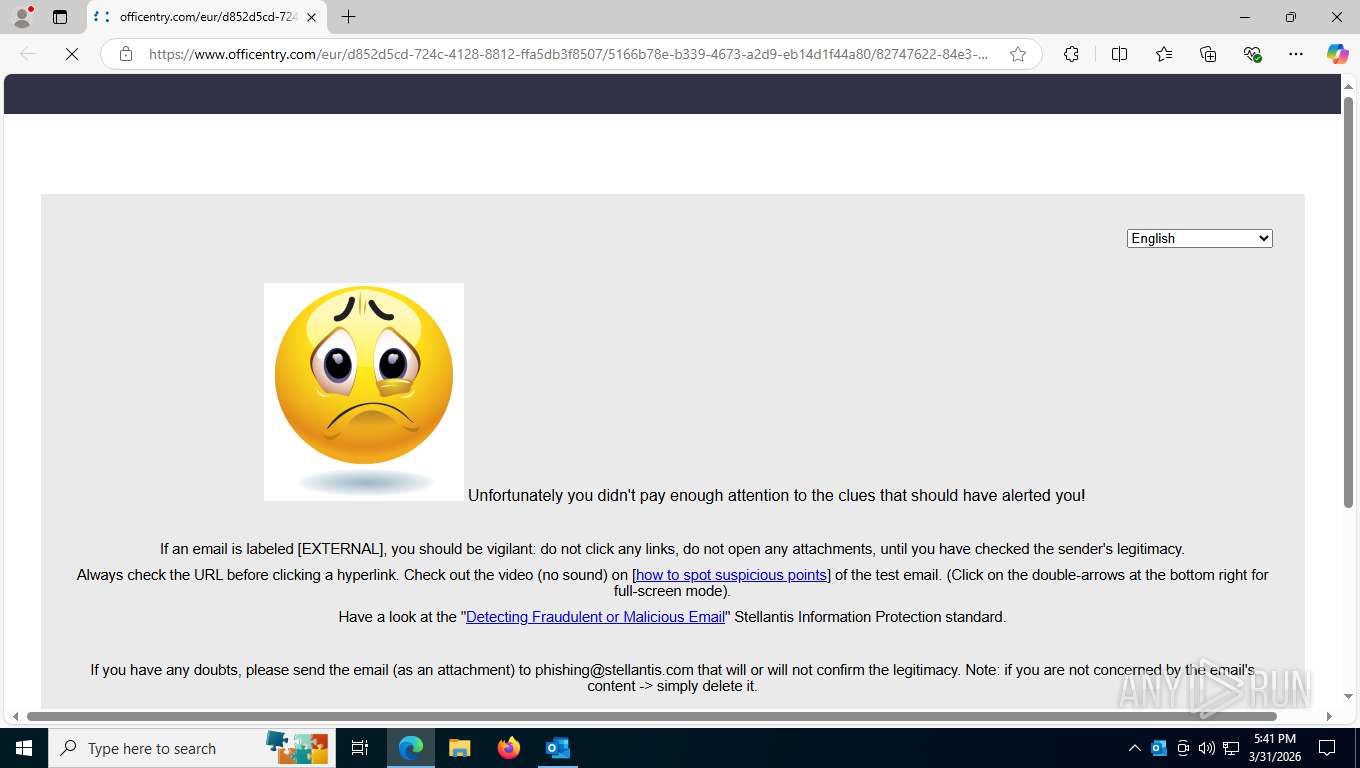This screenshot has height=768, width=1360.
Task: Open the clock and calendar
Action: pyautogui.click(x=1274, y=748)
